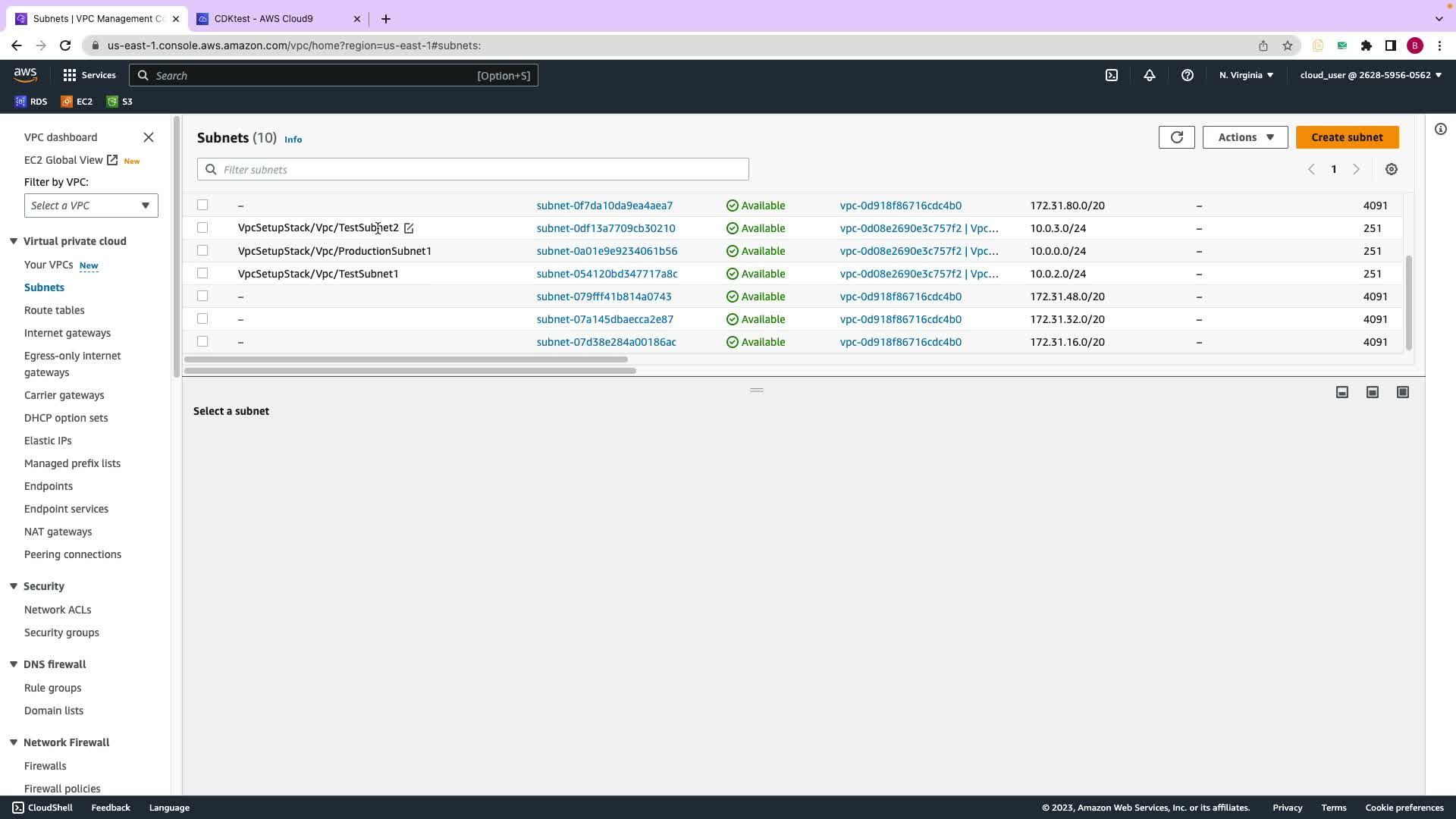This screenshot has height=819, width=1456.
Task: Tick checkbox for subnet 172.31.16.0/20
Action: click(202, 341)
